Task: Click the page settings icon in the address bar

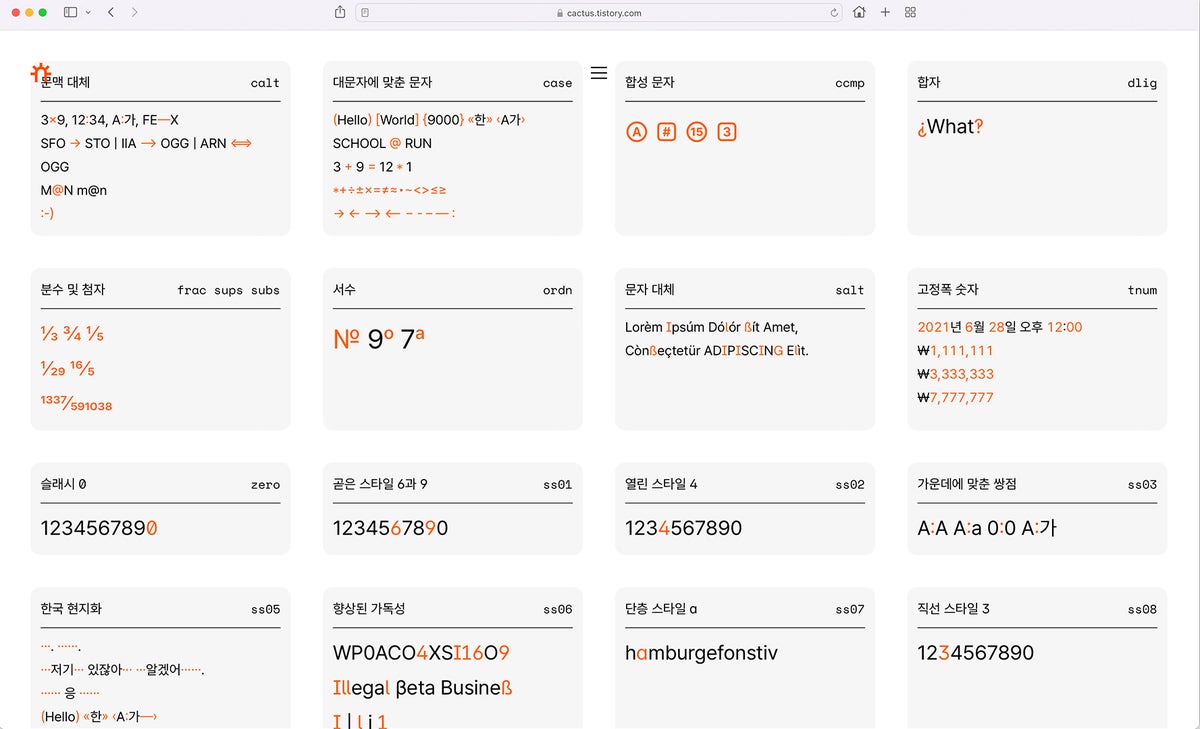Action: point(363,13)
